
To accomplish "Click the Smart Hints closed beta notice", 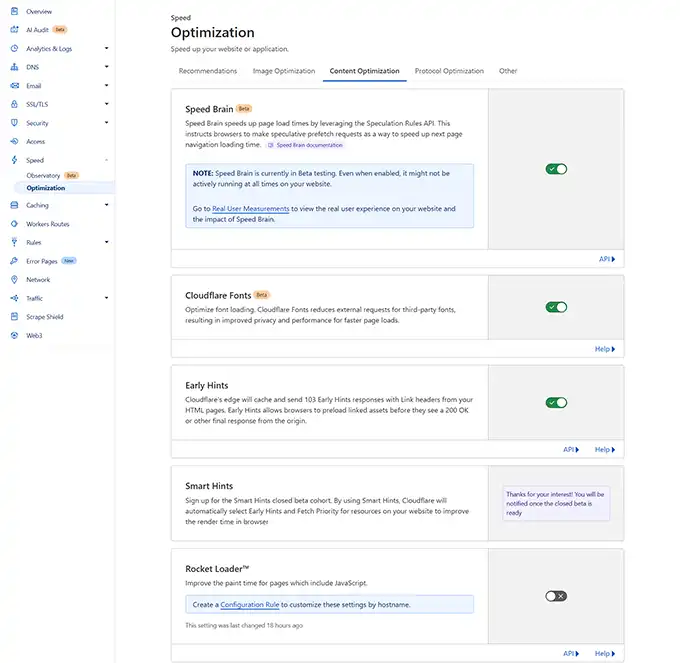I will (556, 503).
